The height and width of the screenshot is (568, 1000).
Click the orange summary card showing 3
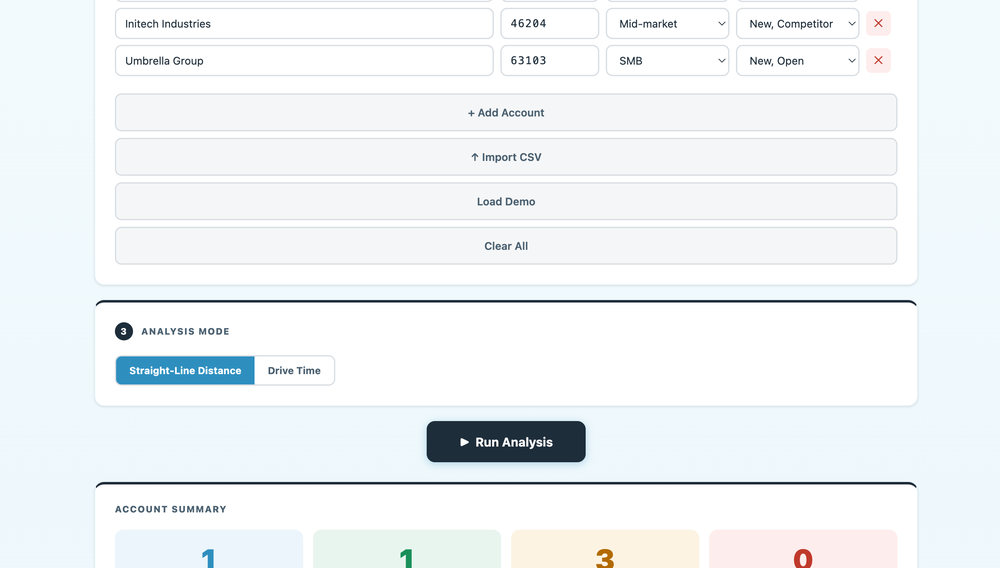[x=605, y=549]
